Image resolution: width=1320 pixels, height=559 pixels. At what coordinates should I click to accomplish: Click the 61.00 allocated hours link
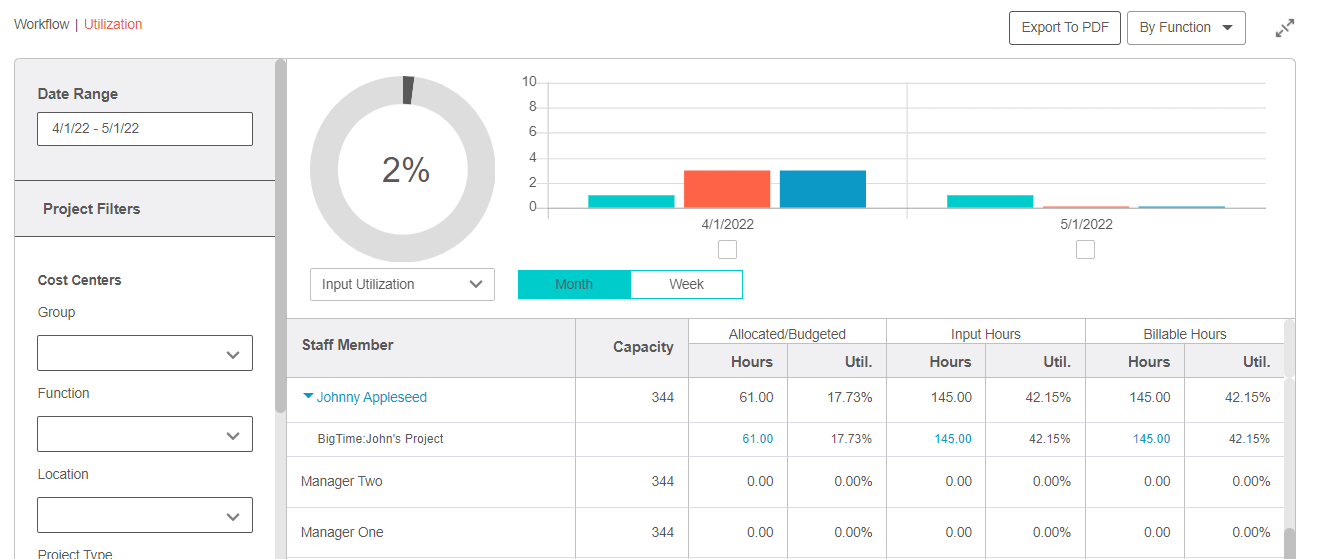coord(757,439)
